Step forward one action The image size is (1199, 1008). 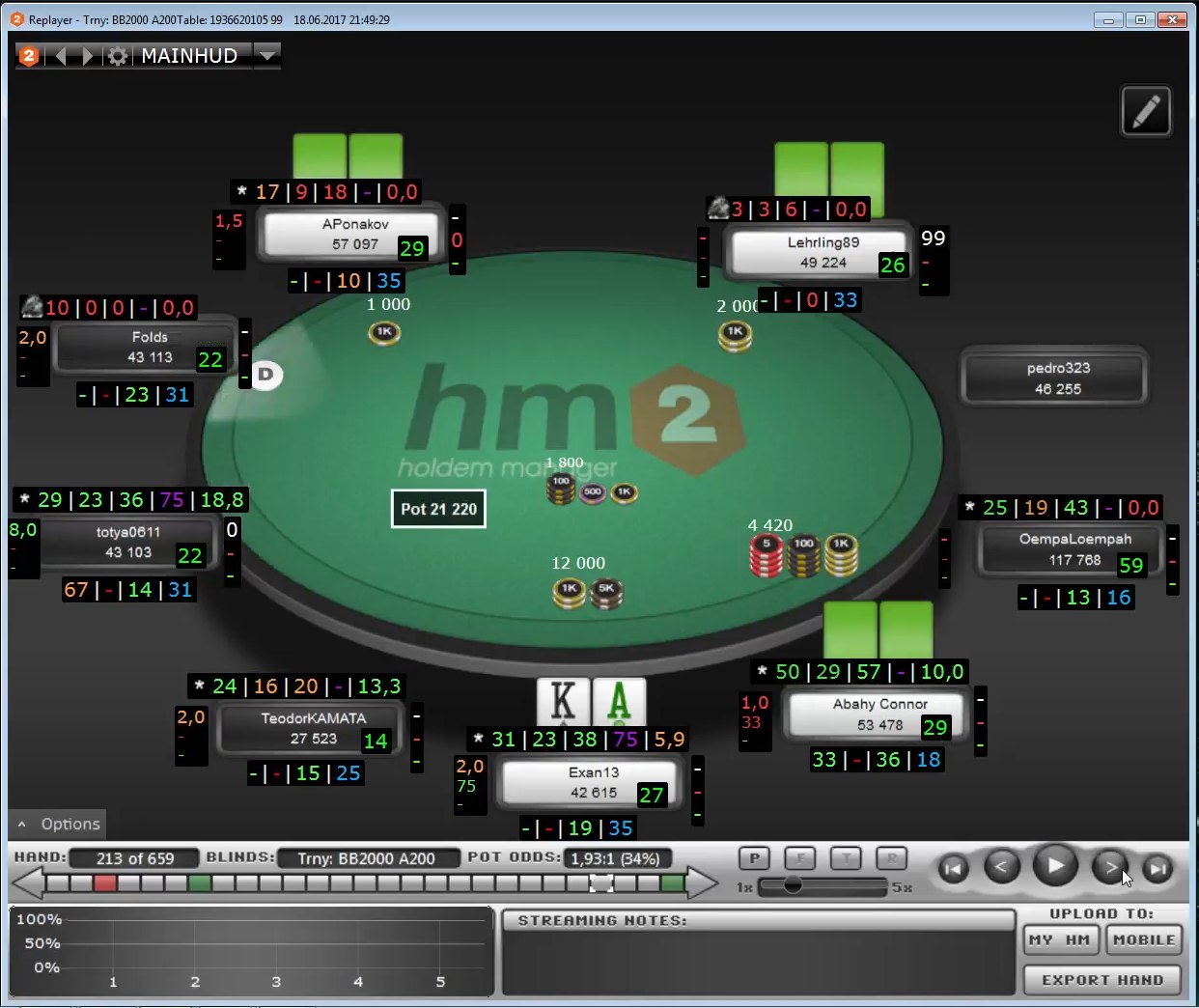(x=1109, y=867)
